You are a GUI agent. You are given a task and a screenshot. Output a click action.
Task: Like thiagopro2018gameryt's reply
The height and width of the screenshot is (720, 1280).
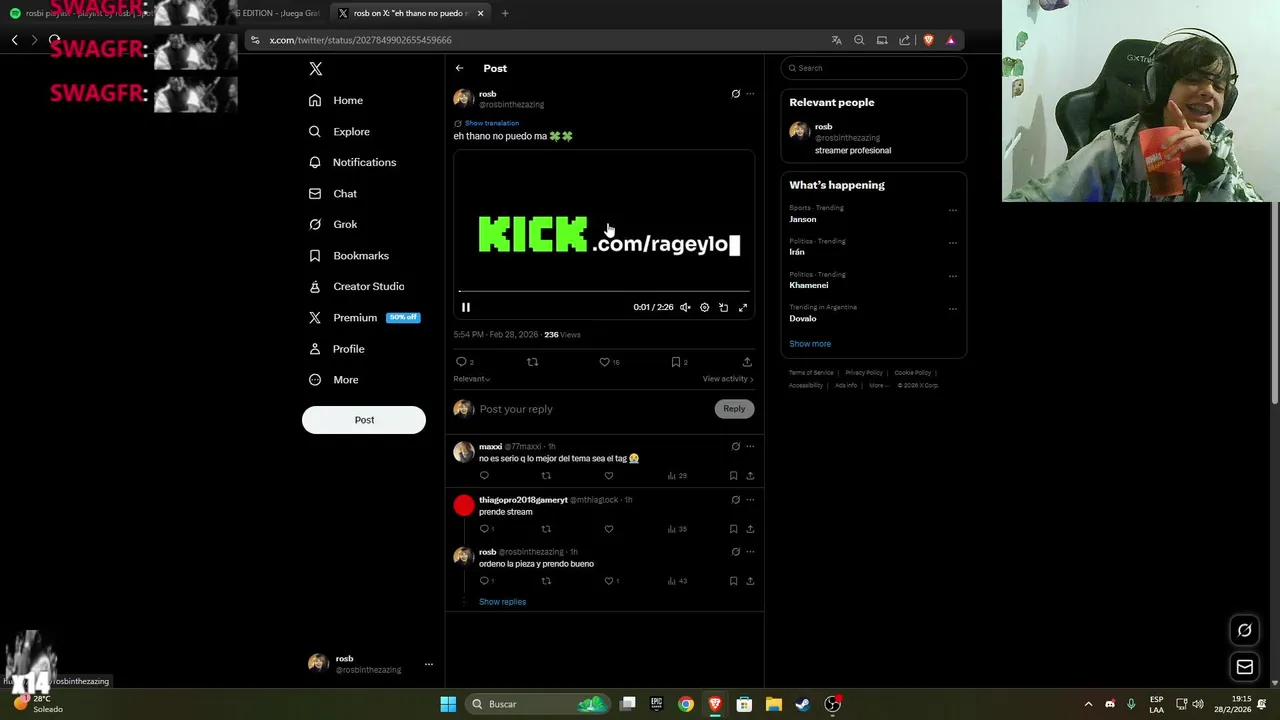click(x=609, y=529)
